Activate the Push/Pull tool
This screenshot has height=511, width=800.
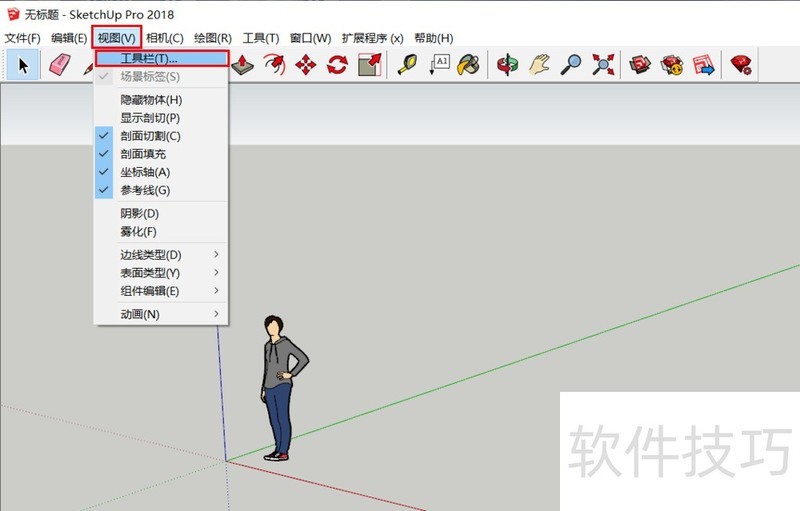(x=242, y=65)
